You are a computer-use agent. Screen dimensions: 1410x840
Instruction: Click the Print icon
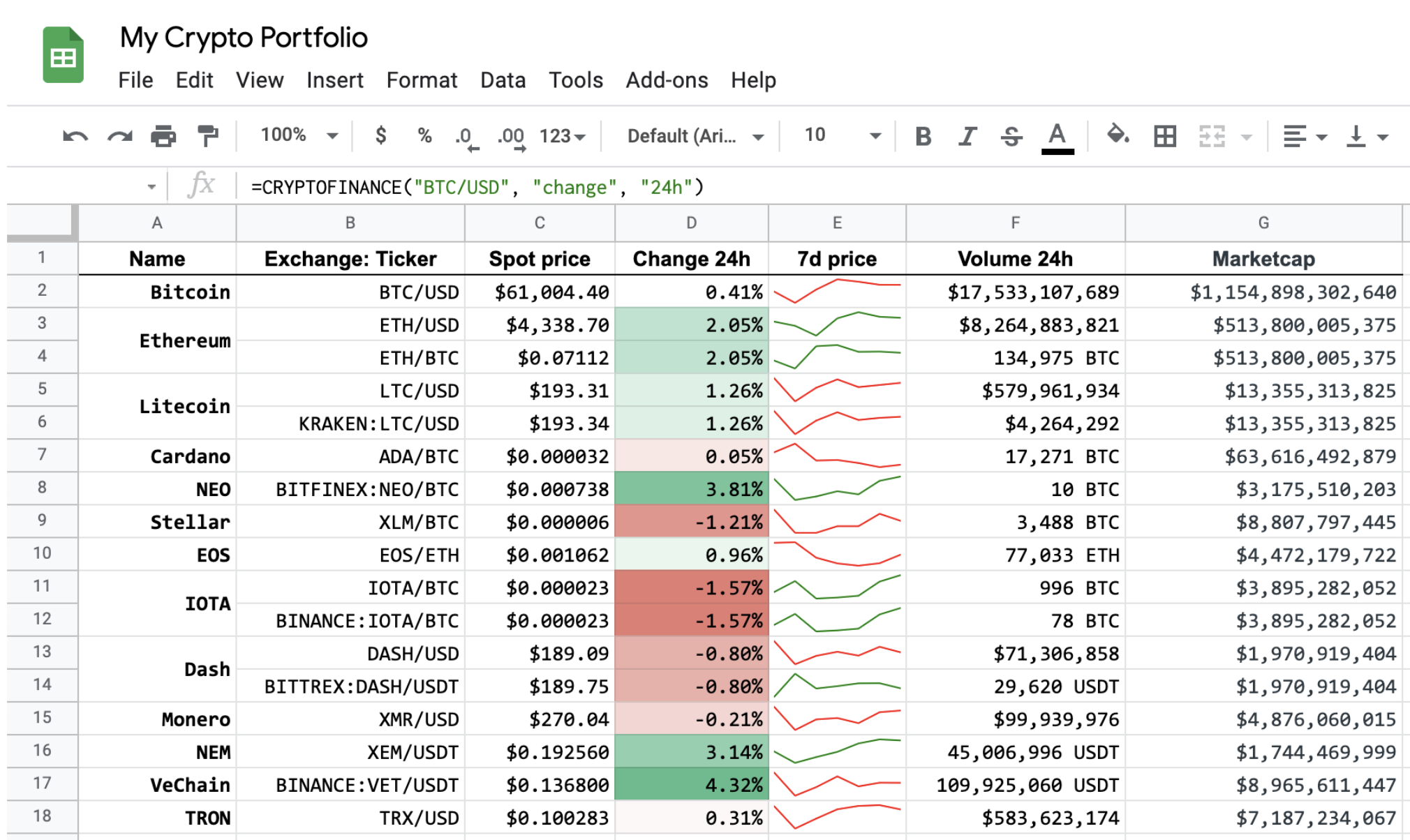[163, 136]
